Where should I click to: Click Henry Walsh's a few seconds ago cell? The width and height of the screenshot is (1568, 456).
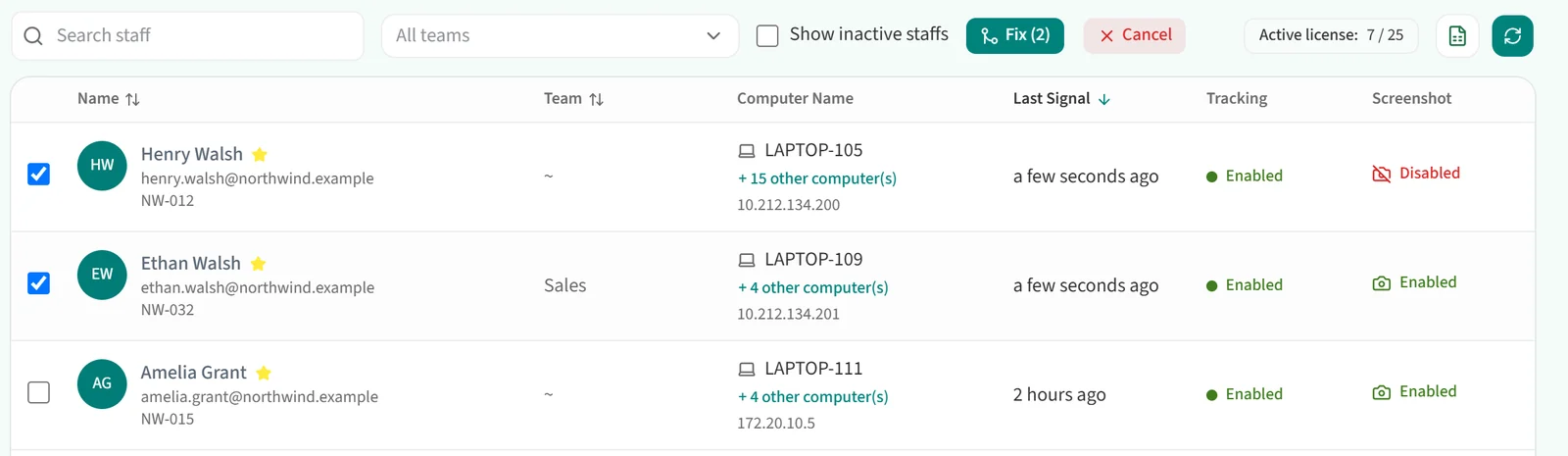[x=1086, y=177]
